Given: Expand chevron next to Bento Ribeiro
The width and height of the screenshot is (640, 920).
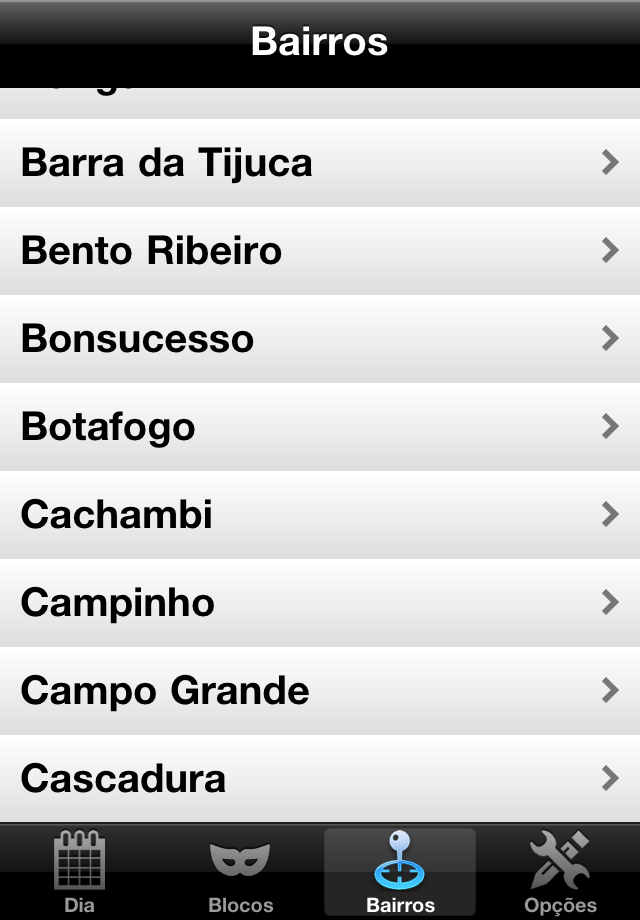Looking at the screenshot, I should [x=610, y=251].
